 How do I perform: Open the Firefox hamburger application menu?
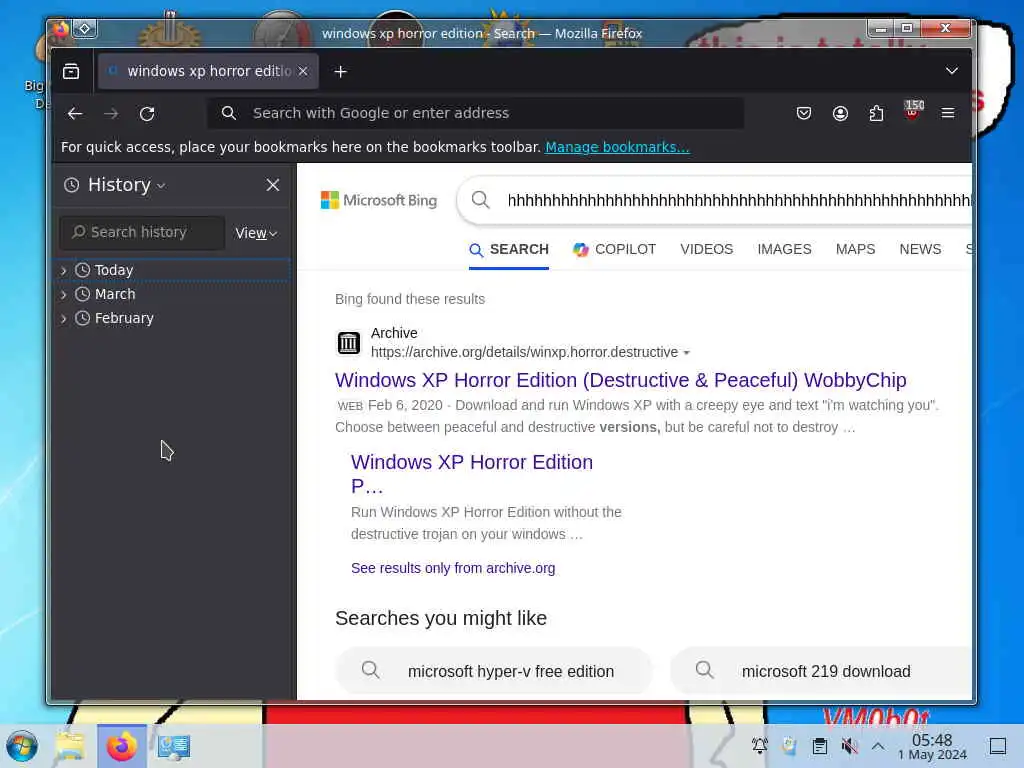pos(948,113)
